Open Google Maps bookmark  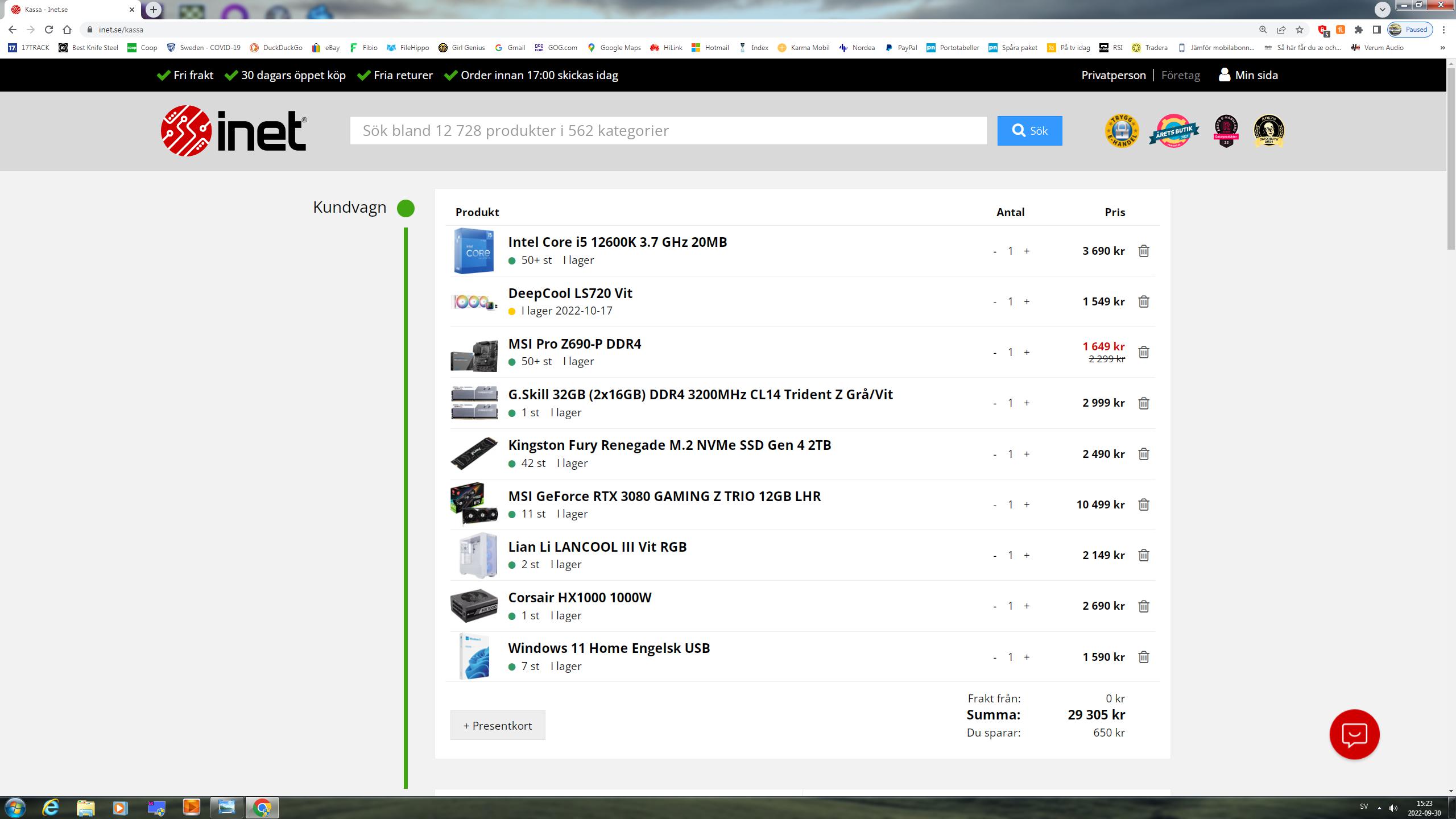(614, 48)
